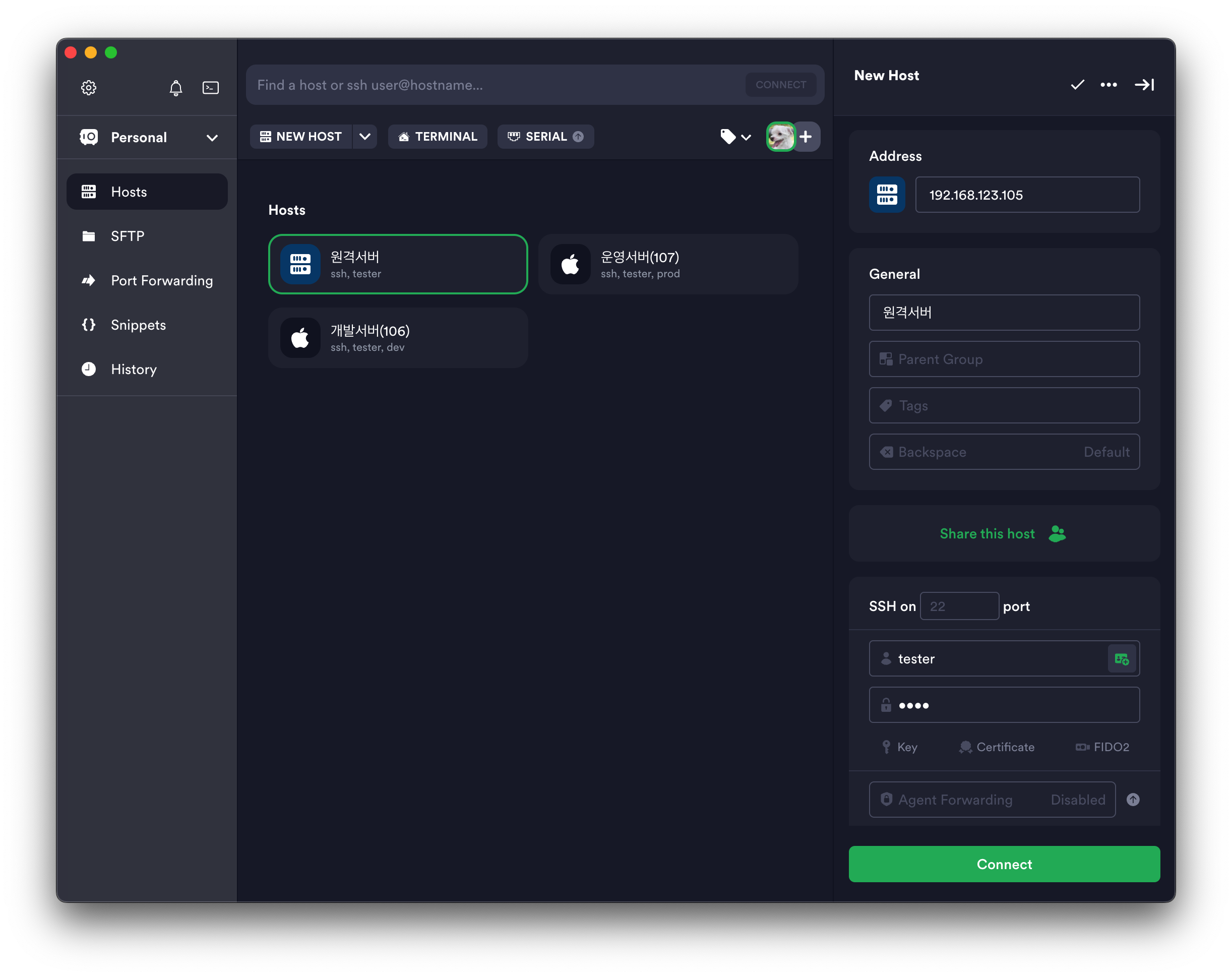Collapse panel with the arrow-to-bar icon
This screenshot has height=977, width=1232.
[x=1144, y=85]
